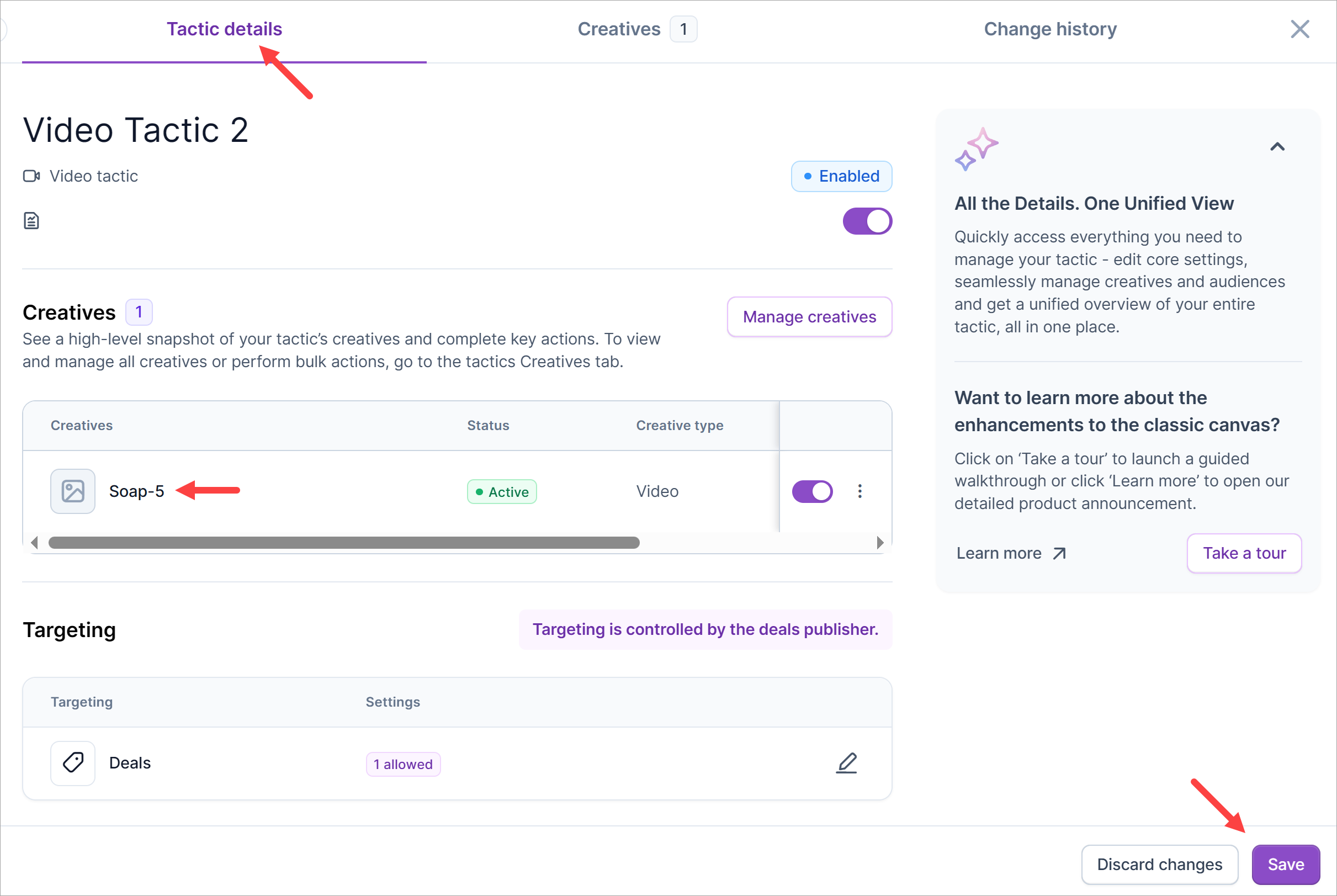
Task: Click the Manage creatives button
Action: coord(809,316)
